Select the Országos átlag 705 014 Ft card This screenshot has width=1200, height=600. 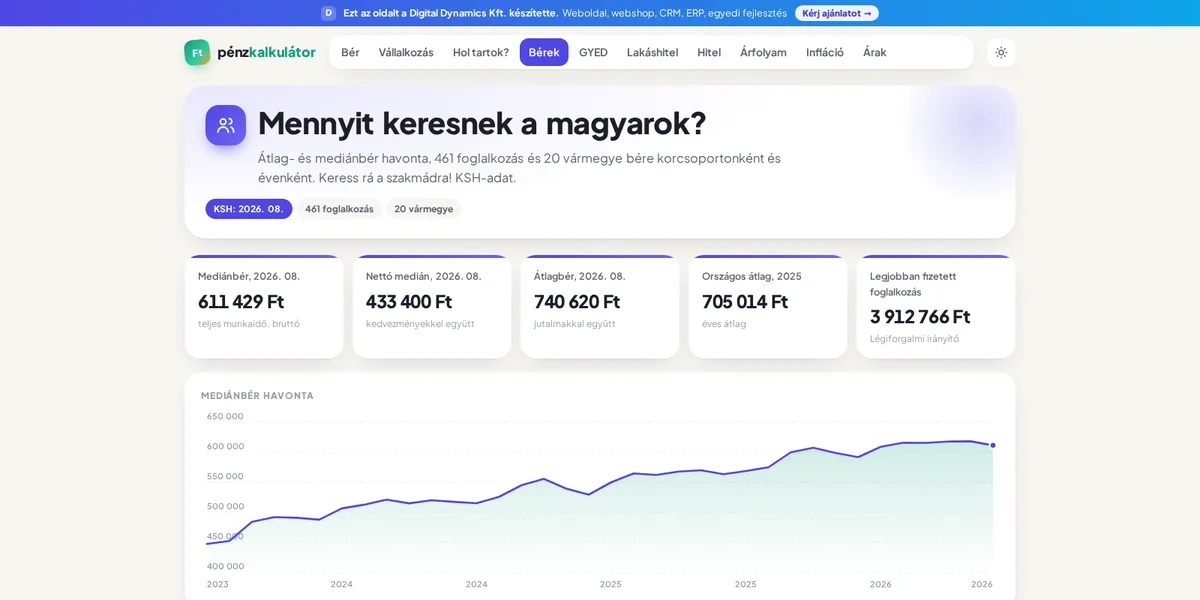click(x=768, y=307)
